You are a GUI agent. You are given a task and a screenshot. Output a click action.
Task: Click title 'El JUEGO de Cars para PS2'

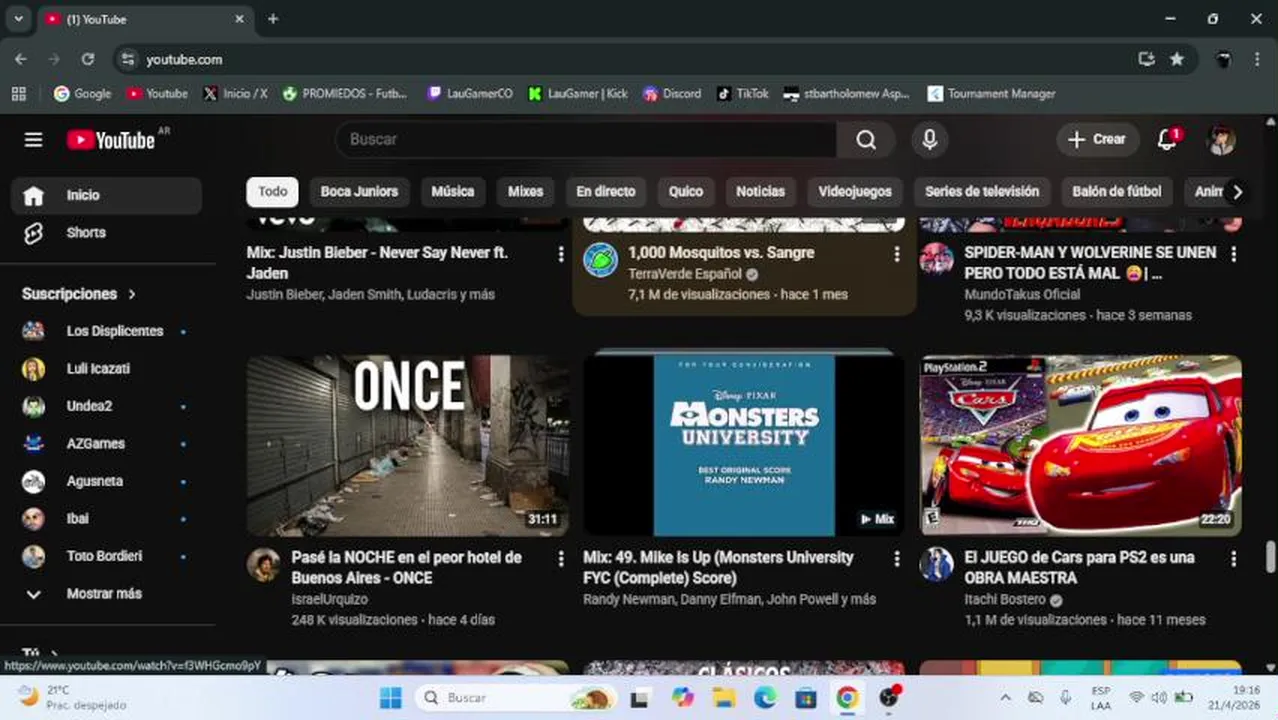pos(1080,567)
